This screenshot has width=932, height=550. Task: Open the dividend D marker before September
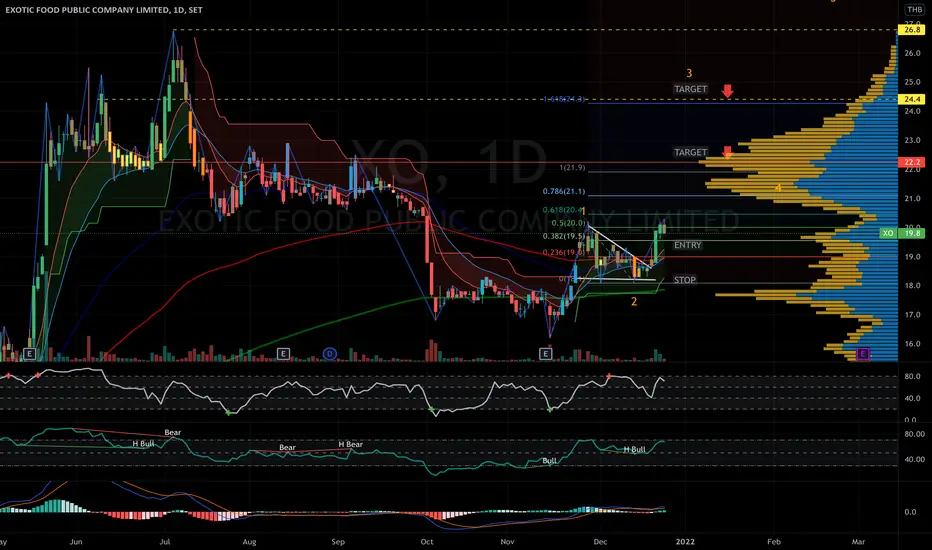click(x=330, y=354)
